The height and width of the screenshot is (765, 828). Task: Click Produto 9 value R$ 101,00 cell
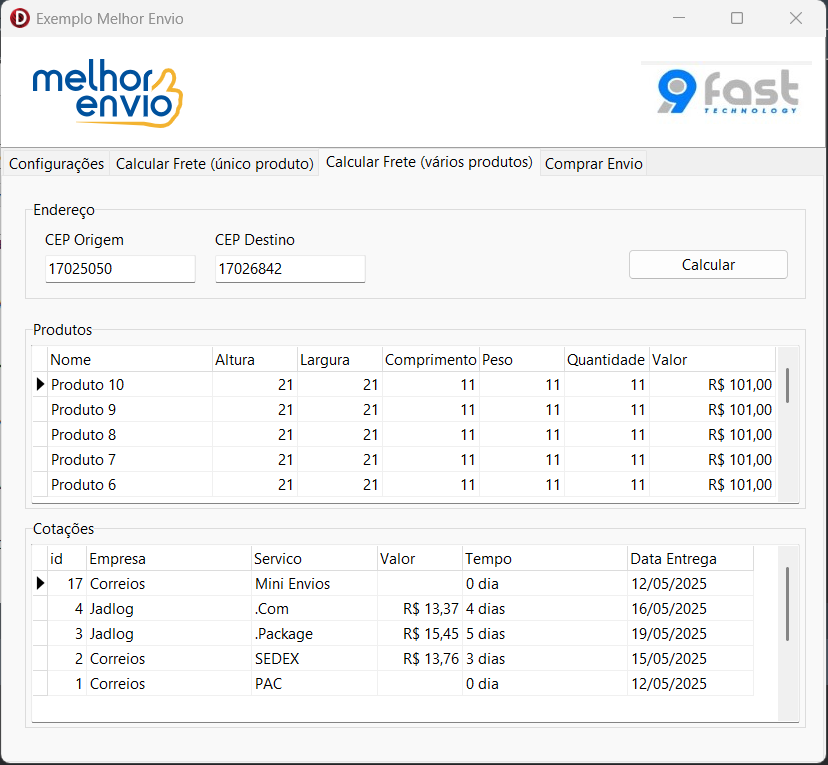[x=712, y=410]
